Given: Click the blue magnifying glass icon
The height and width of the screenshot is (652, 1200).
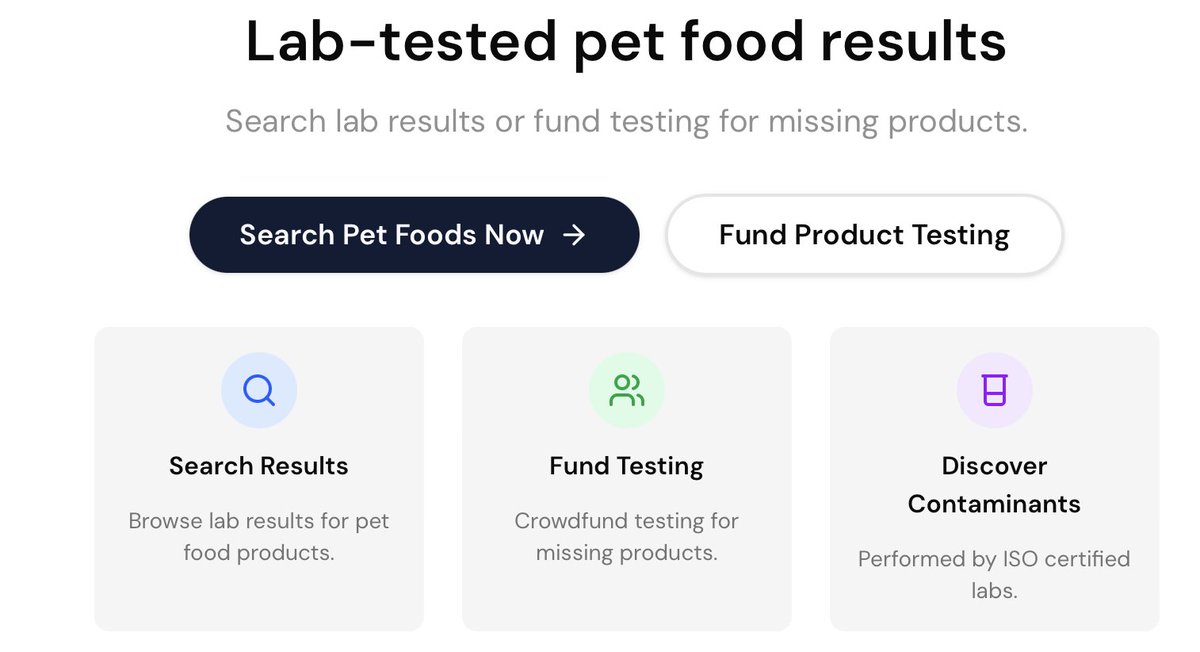Looking at the screenshot, I should 259,389.
